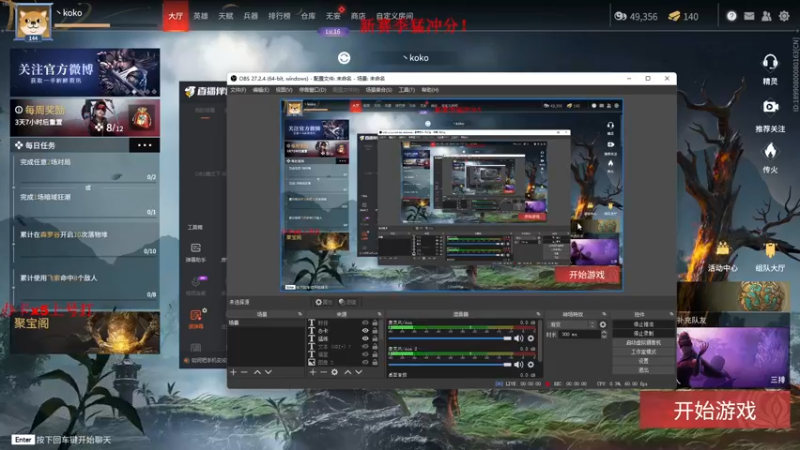Open the 编辑(E) menu in OBS
The image size is (800, 450).
261,90
